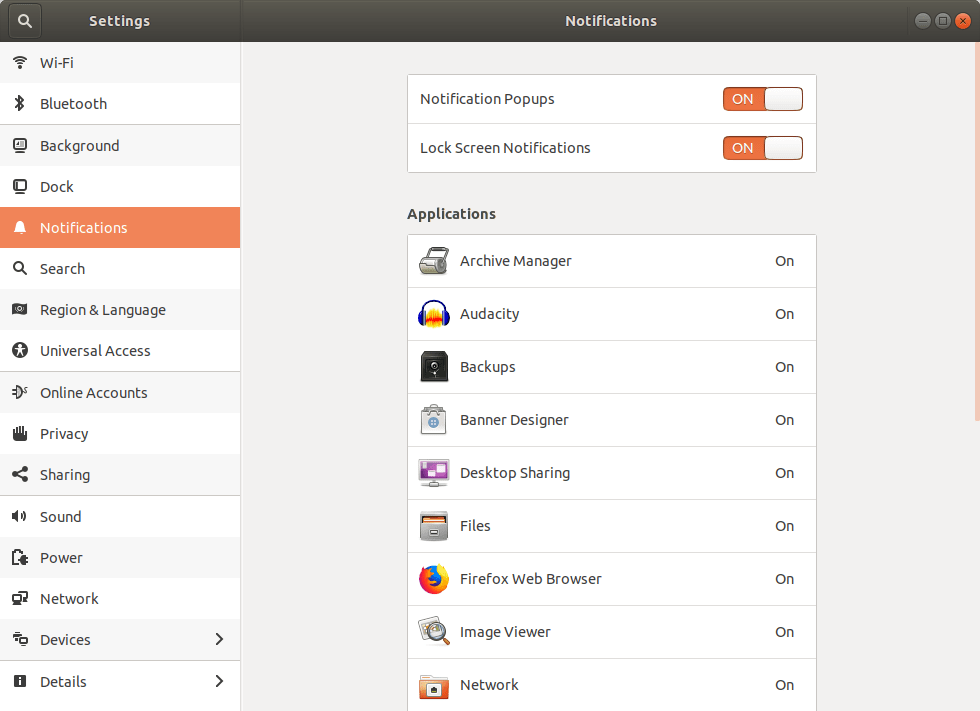This screenshot has width=980, height=711.
Task: Open Wi-Fi settings panel
Action: [x=57, y=63]
